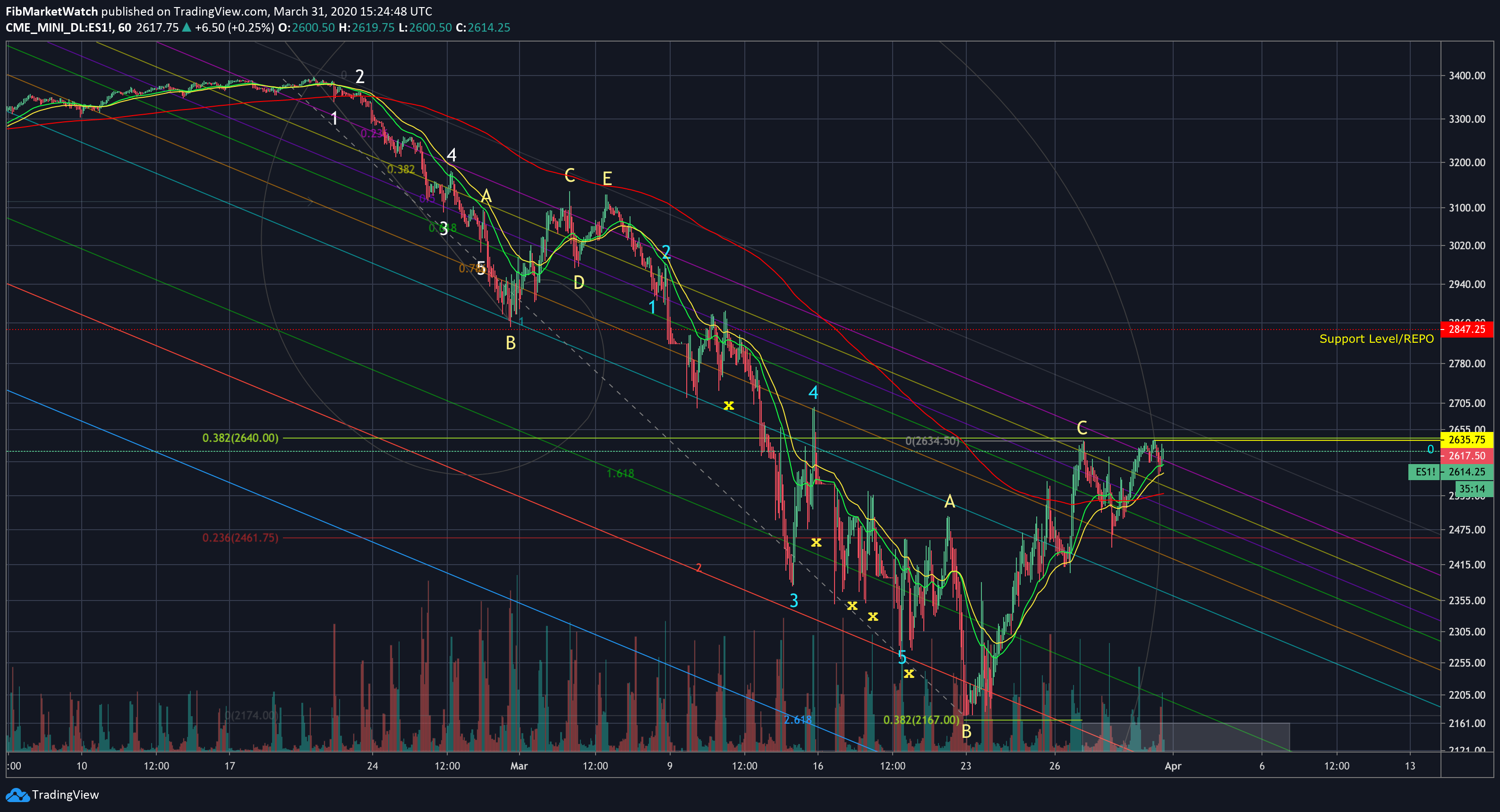Select the gray shaded rectangle at bottom right
1500x812 pixels.
[1185, 737]
